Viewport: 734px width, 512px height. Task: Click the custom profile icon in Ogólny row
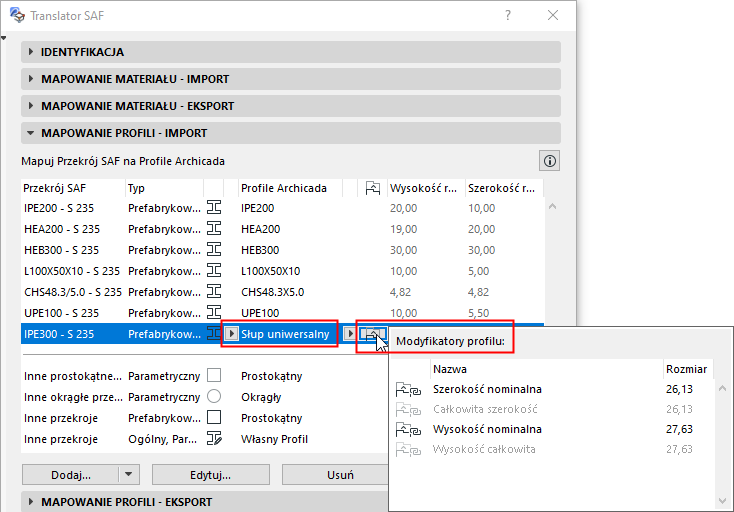pyautogui.click(x=214, y=439)
